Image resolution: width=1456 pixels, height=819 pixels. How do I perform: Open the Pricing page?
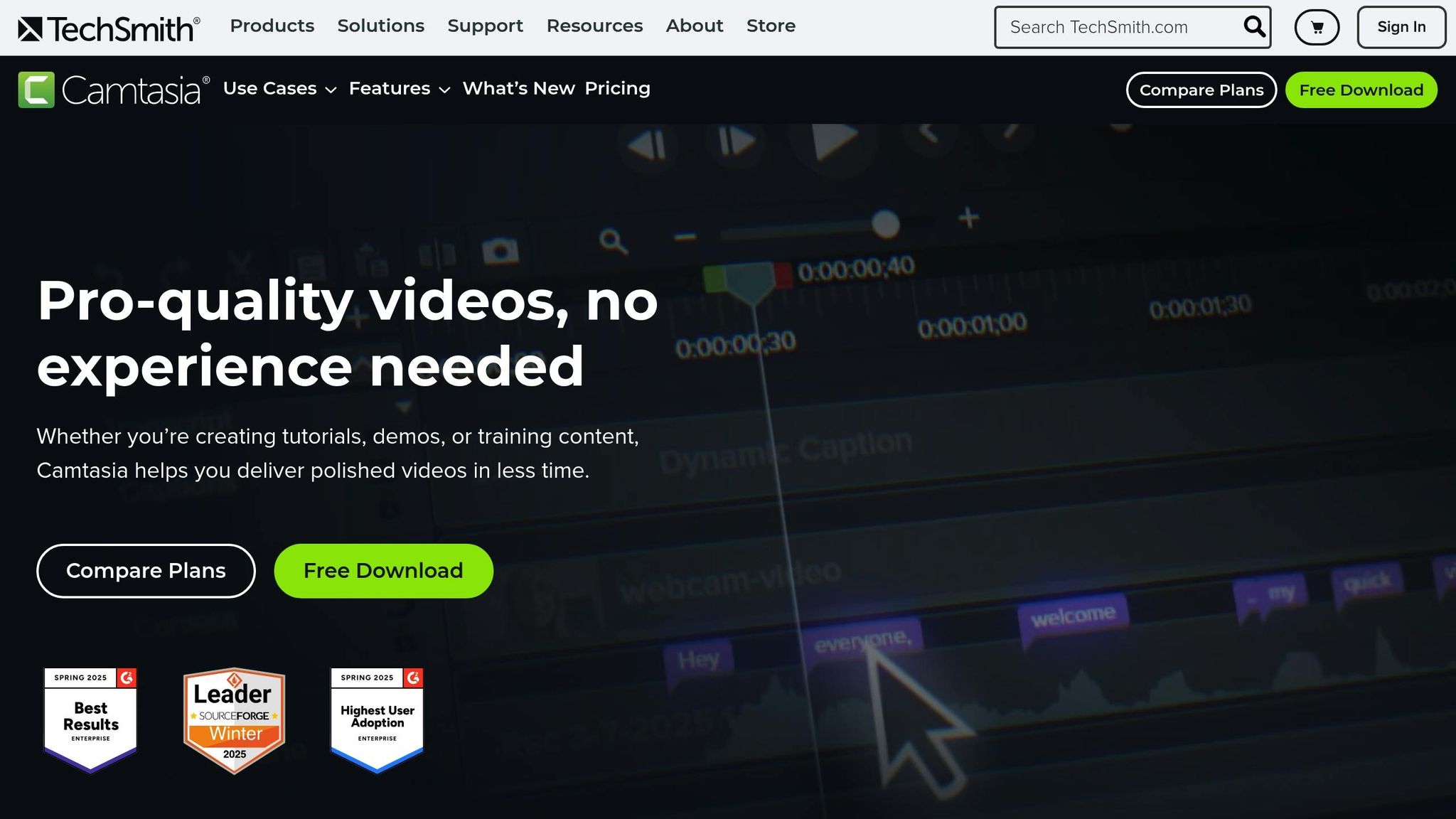tap(617, 88)
